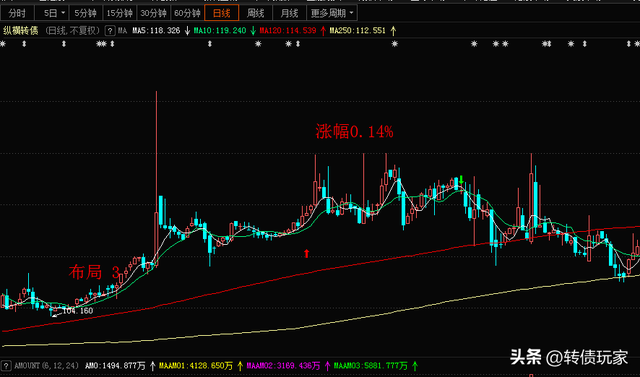640x377 pixels.
Task: Select the MA5:118.326 value
Action: coord(156,31)
